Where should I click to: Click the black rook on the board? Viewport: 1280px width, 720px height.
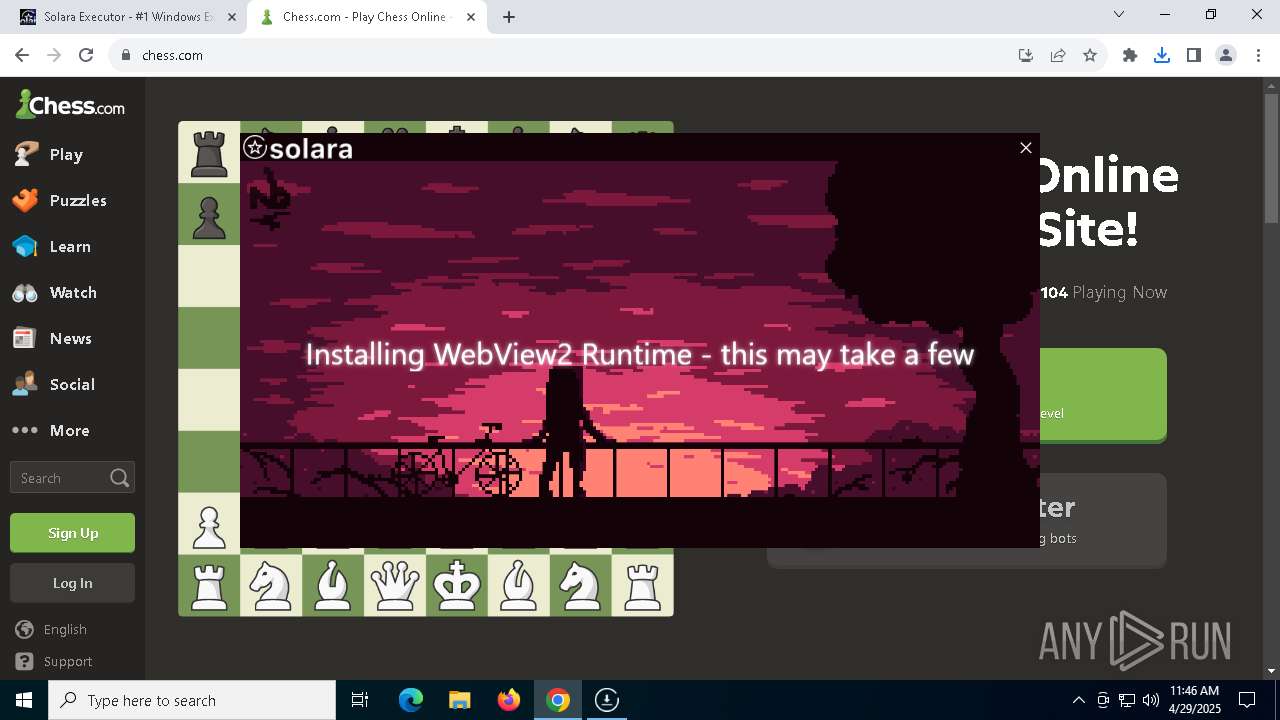coord(209,153)
